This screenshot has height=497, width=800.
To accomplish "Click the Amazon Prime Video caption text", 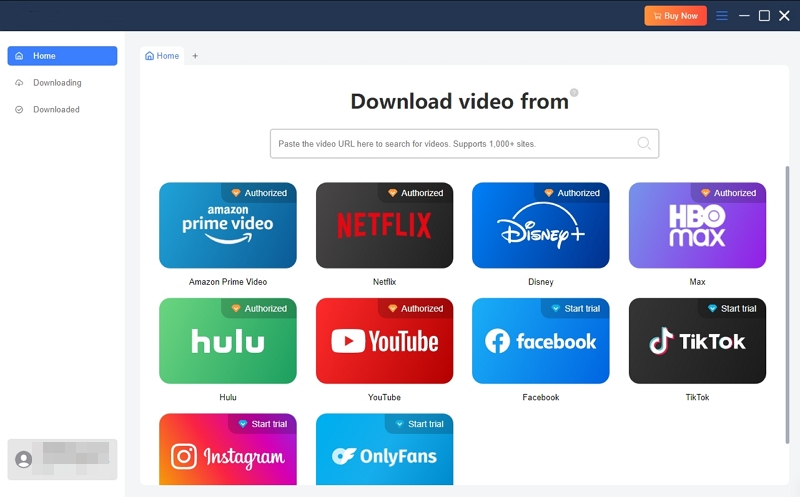I will [228, 282].
